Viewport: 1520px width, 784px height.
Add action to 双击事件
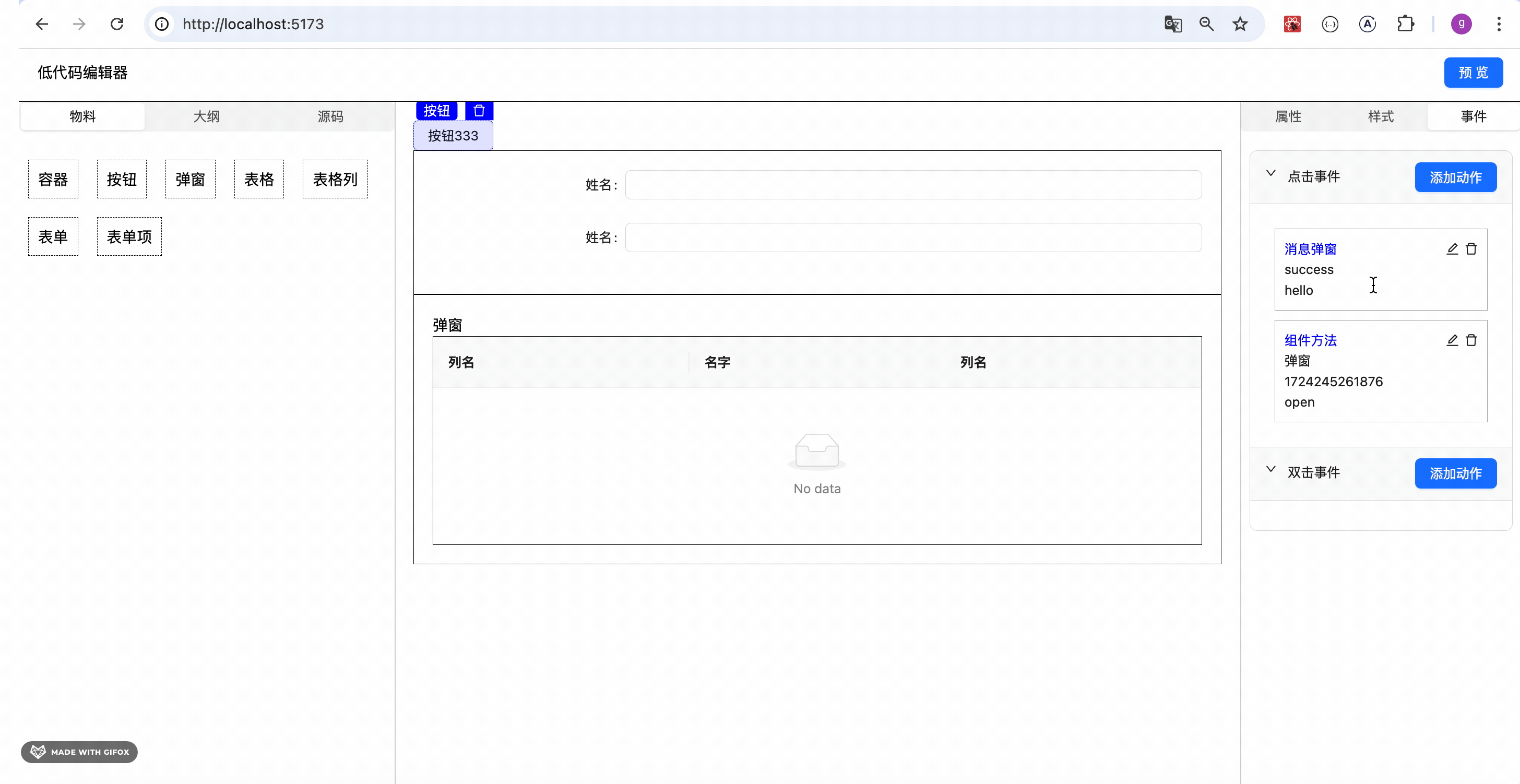(x=1455, y=473)
